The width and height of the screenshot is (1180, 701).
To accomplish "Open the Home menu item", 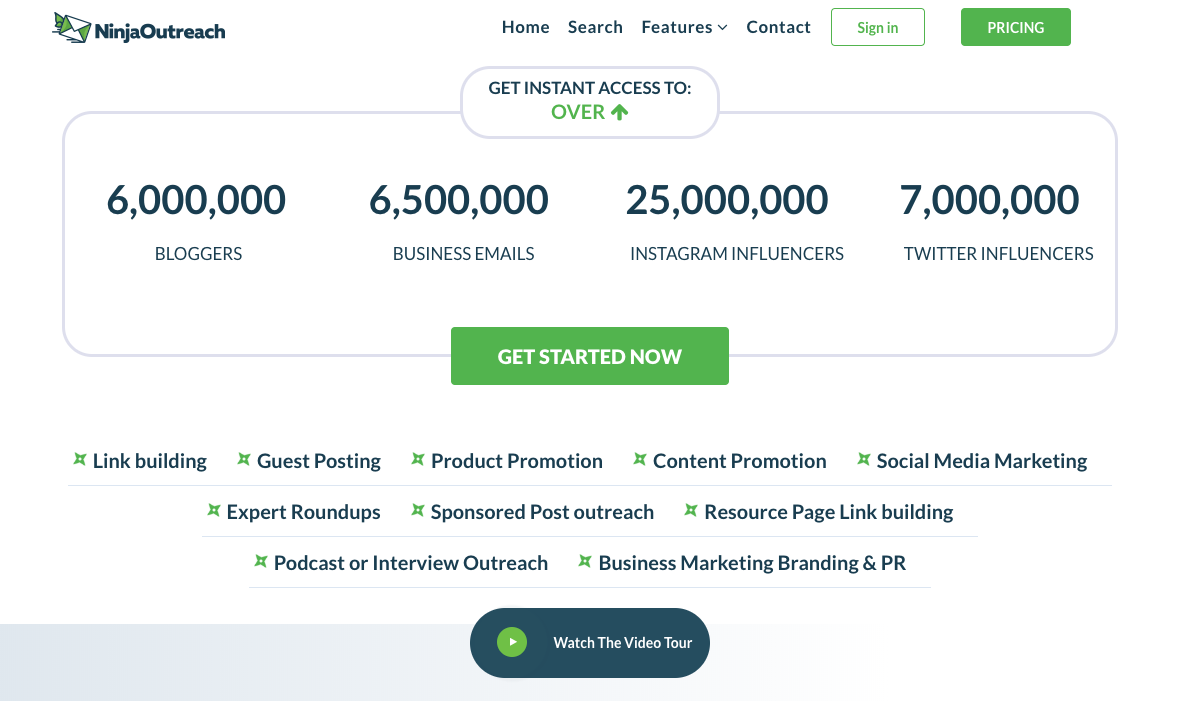I will click(x=525, y=27).
